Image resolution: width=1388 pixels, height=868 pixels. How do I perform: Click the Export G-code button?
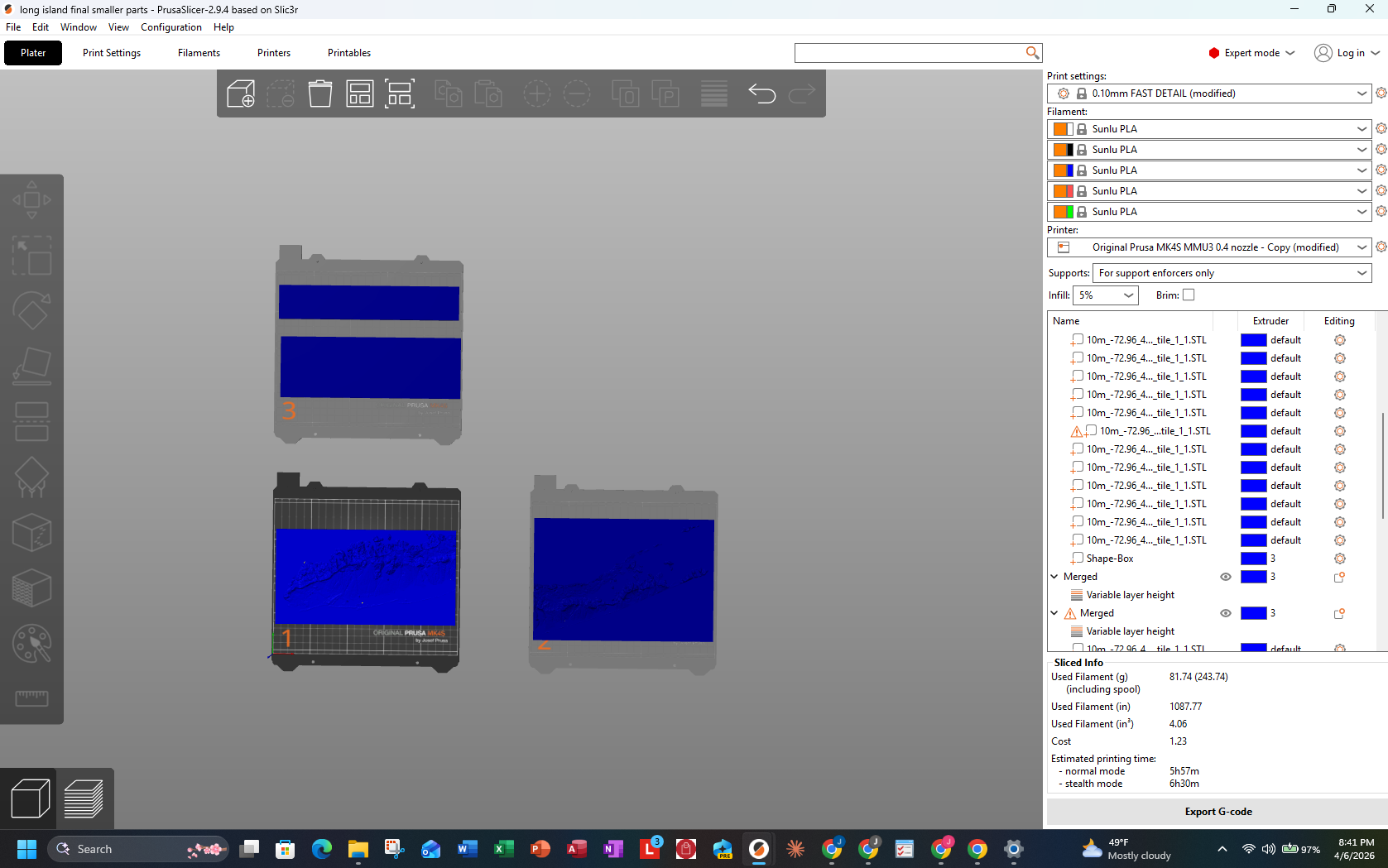tap(1218, 812)
